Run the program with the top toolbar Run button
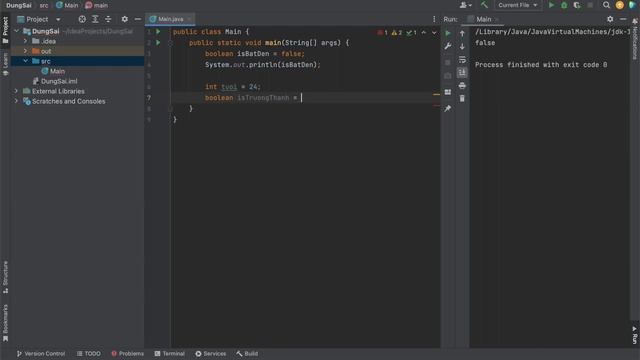 tap(551, 5)
